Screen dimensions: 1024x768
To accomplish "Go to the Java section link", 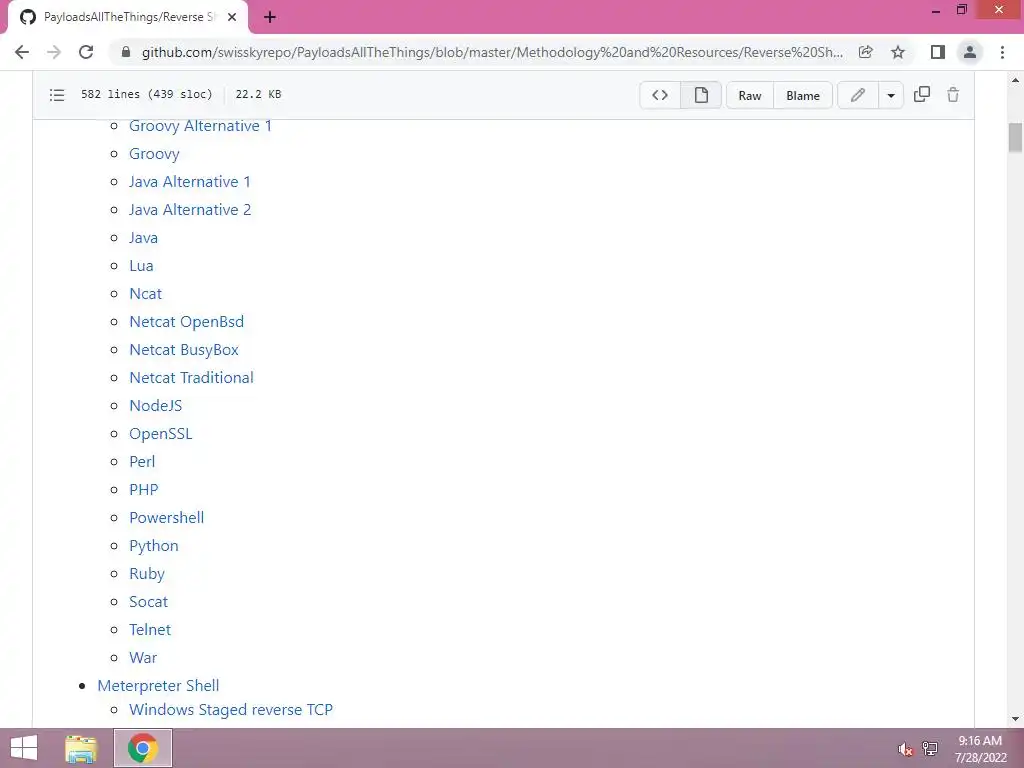I will (143, 238).
